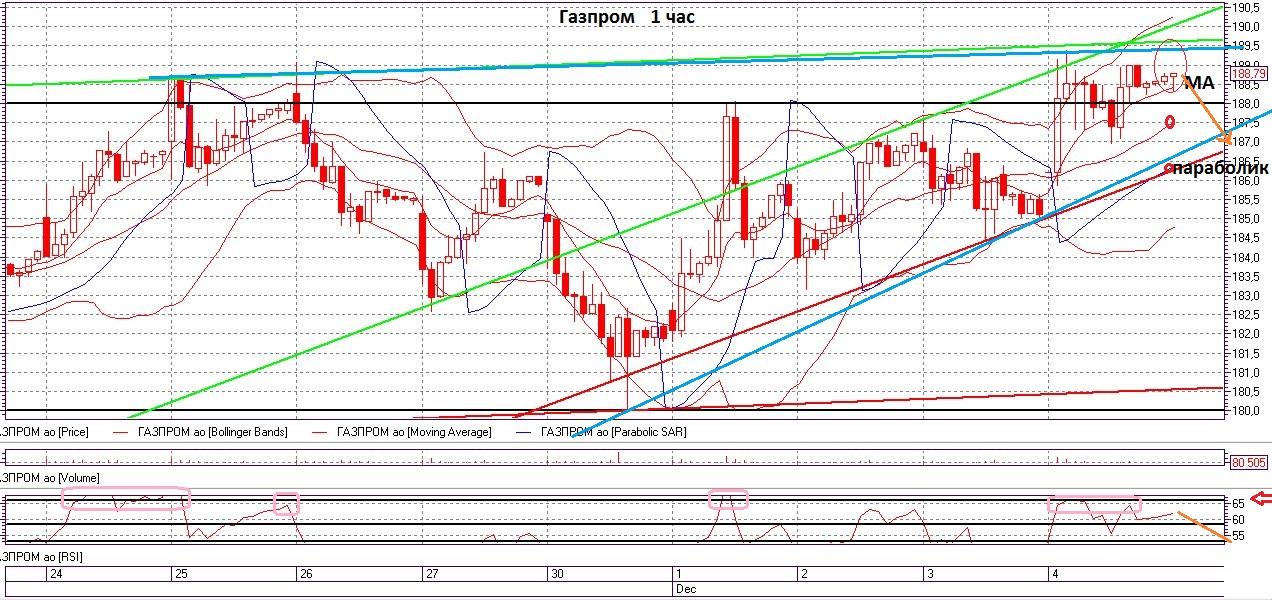This screenshot has height=600, width=1272.
Task: Click price axis label 190,5
Action: (1245, 8)
